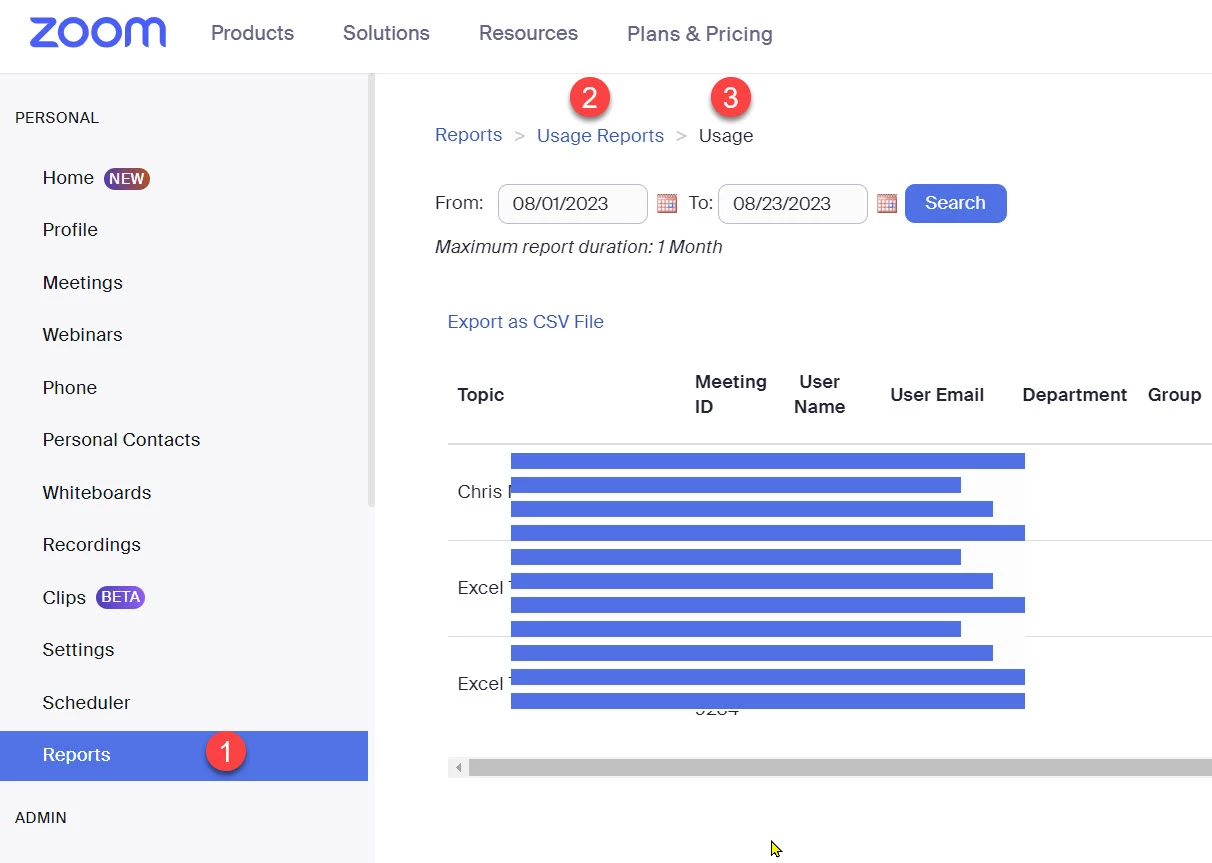Open Profile in the sidebar

point(70,230)
